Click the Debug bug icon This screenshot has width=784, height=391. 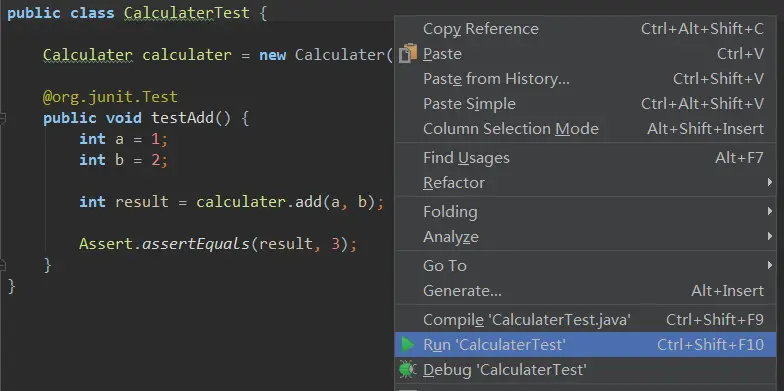(408, 370)
